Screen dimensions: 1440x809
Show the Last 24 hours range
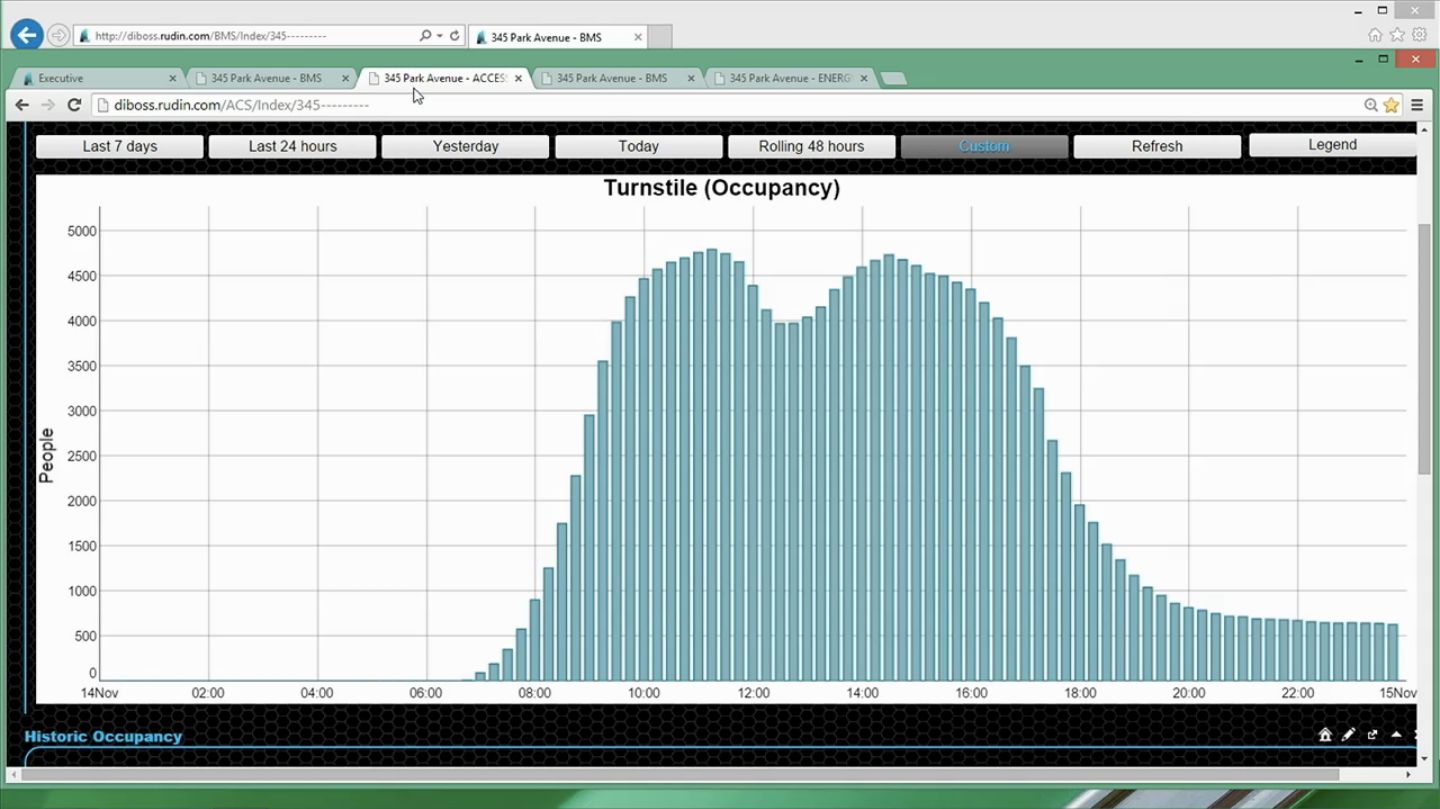click(293, 146)
